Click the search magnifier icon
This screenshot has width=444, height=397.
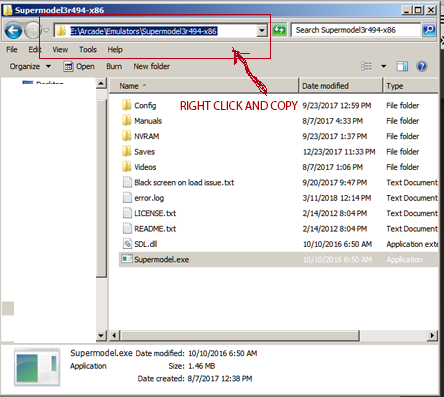[x=429, y=30]
